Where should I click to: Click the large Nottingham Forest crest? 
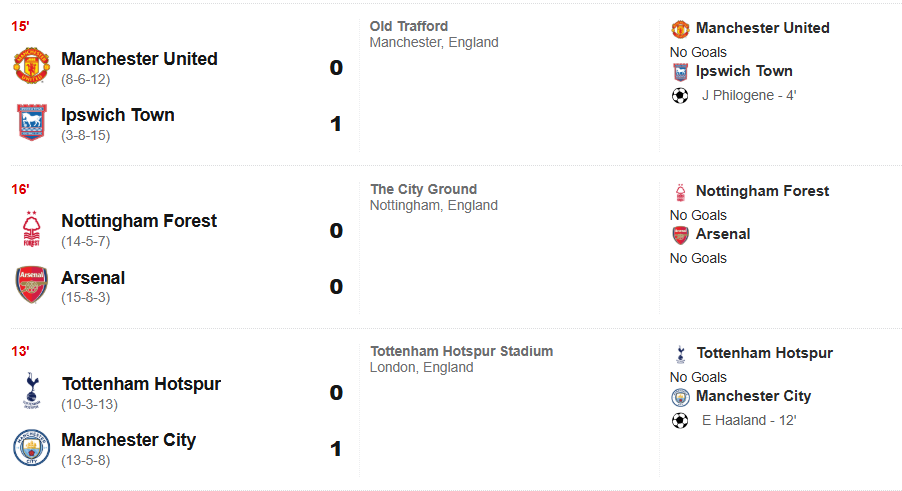[31, 229]
